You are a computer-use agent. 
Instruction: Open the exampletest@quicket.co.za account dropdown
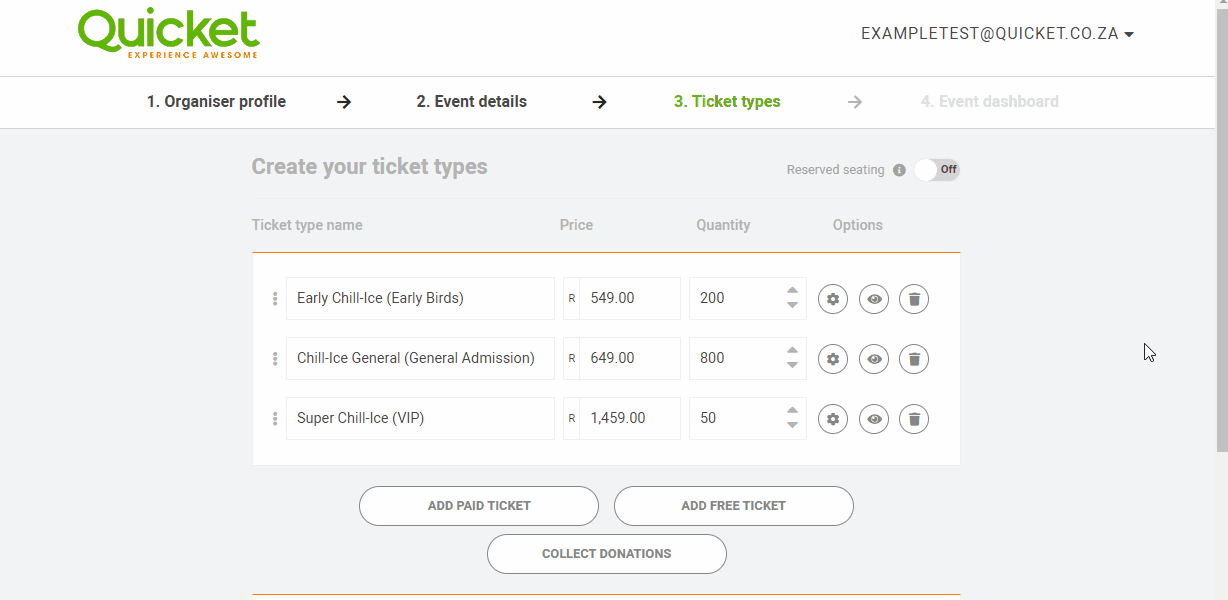coord(997,34)
